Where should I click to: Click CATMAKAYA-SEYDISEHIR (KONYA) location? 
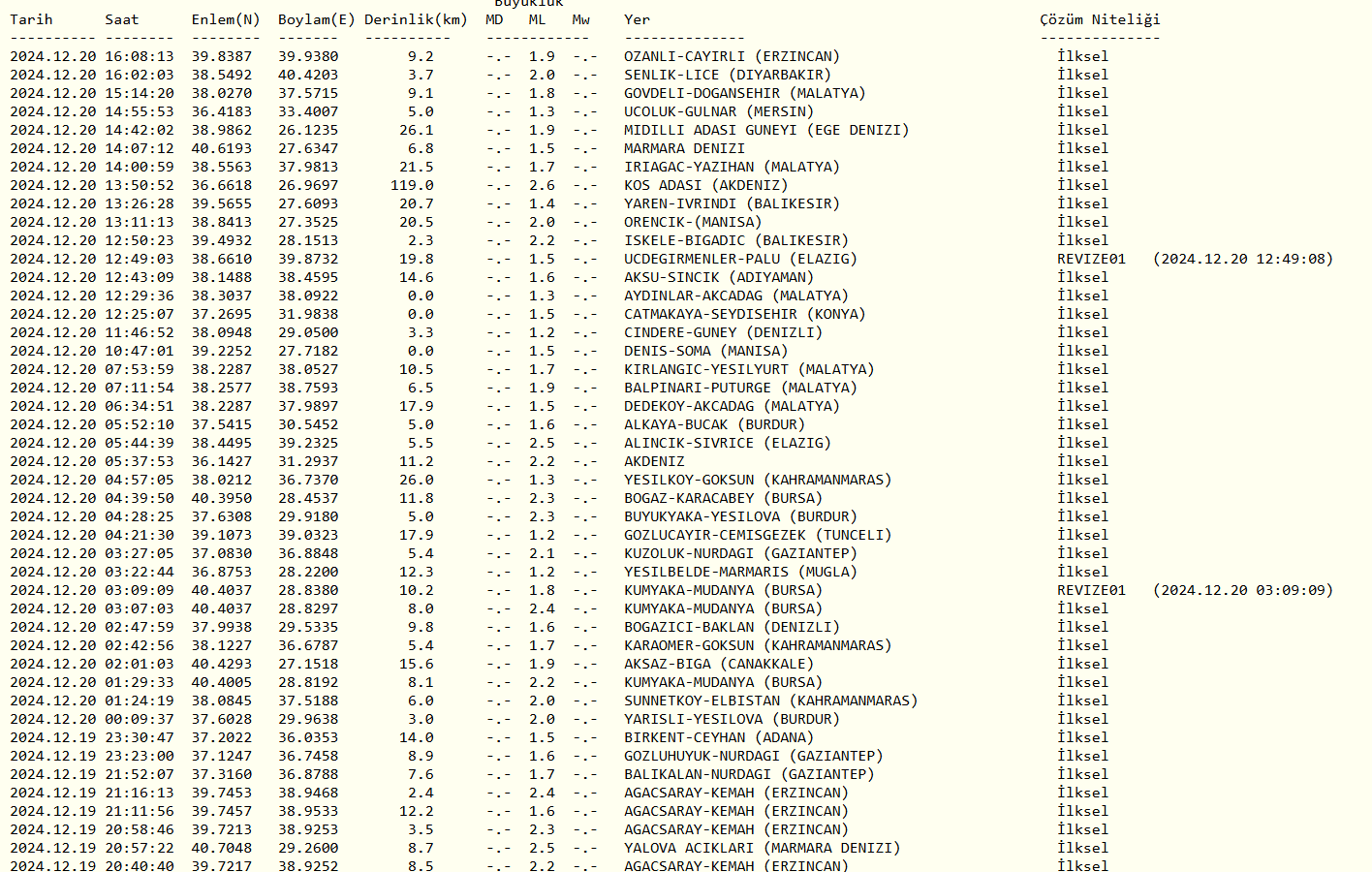point(745,314)
